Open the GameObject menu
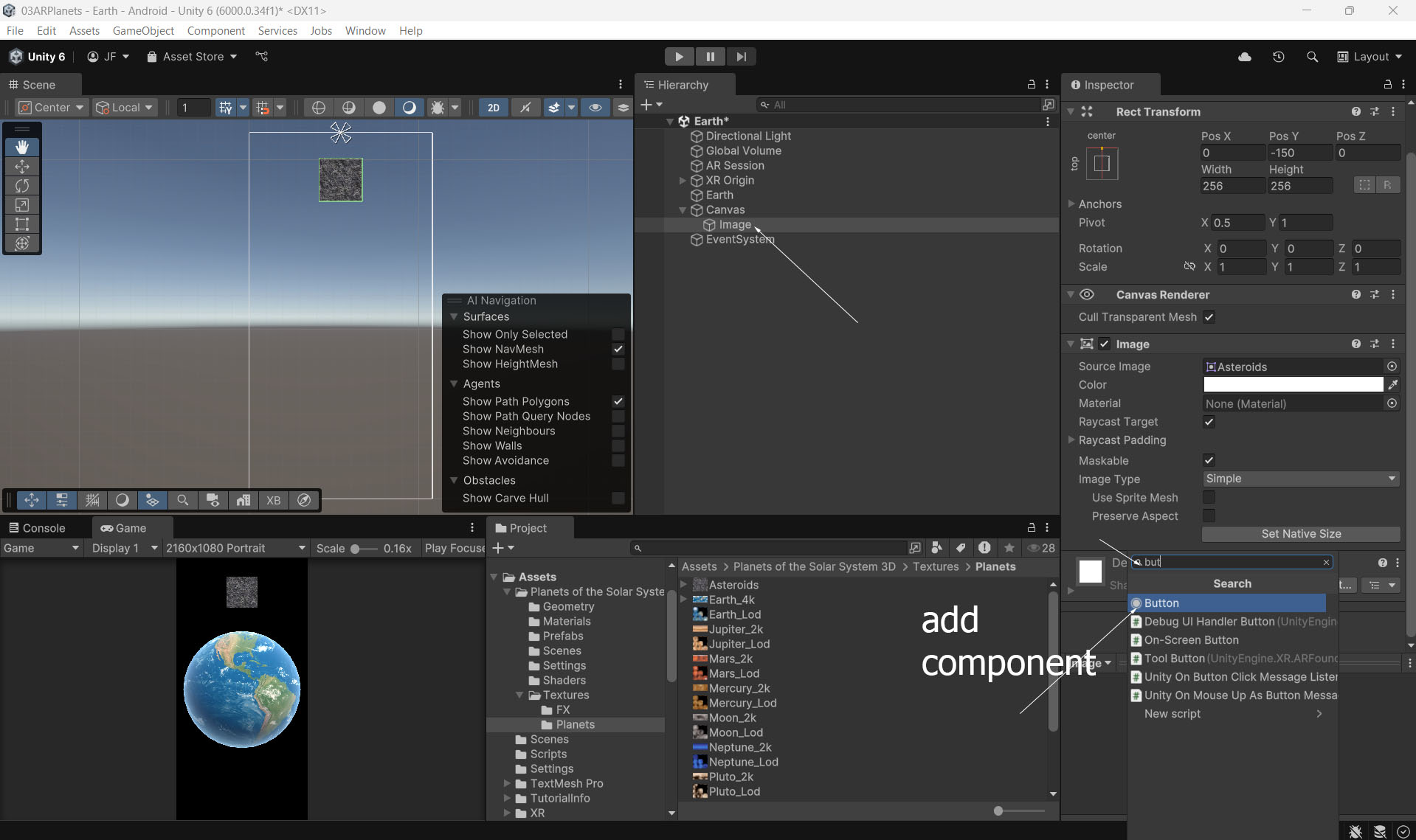The image size is (1416, 840). pos(143,31)
